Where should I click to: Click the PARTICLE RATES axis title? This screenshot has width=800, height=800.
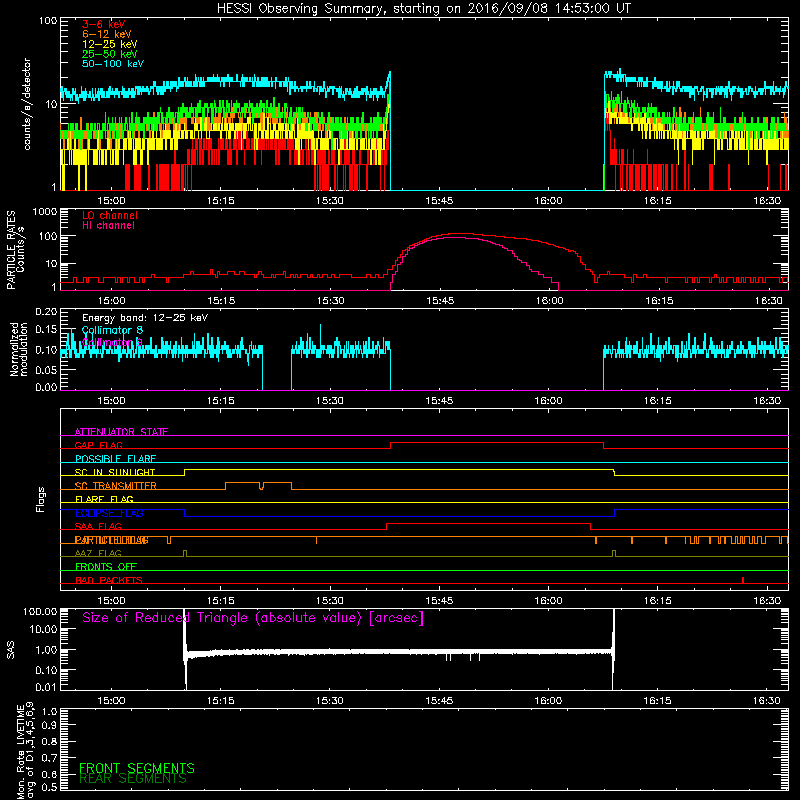(15, 250)
